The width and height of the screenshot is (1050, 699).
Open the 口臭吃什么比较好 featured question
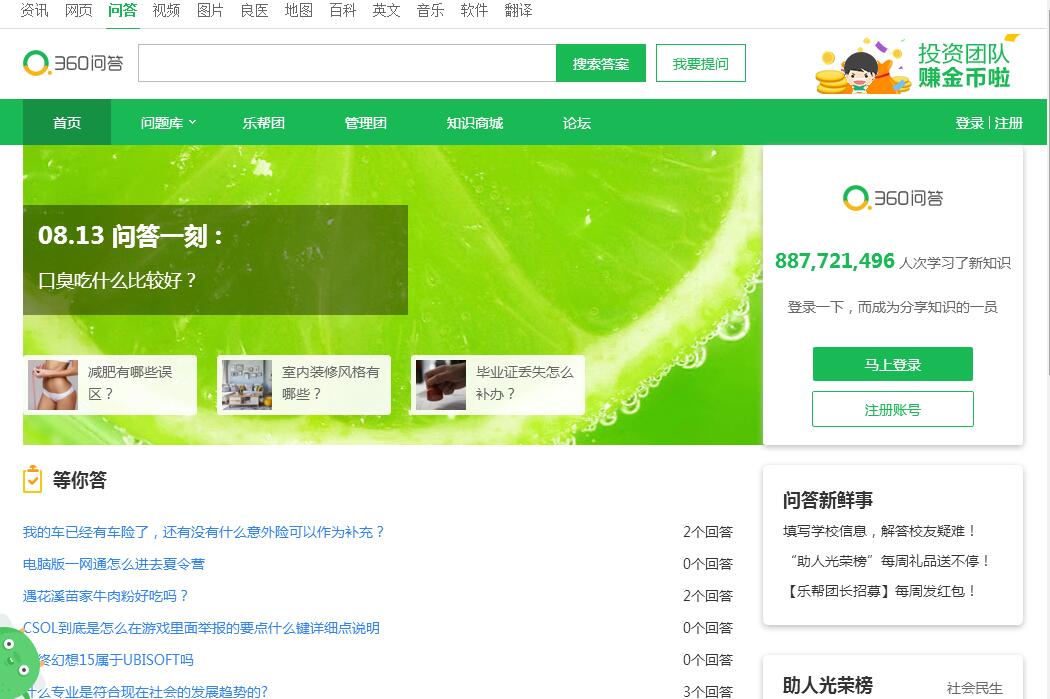pos(118,281)
